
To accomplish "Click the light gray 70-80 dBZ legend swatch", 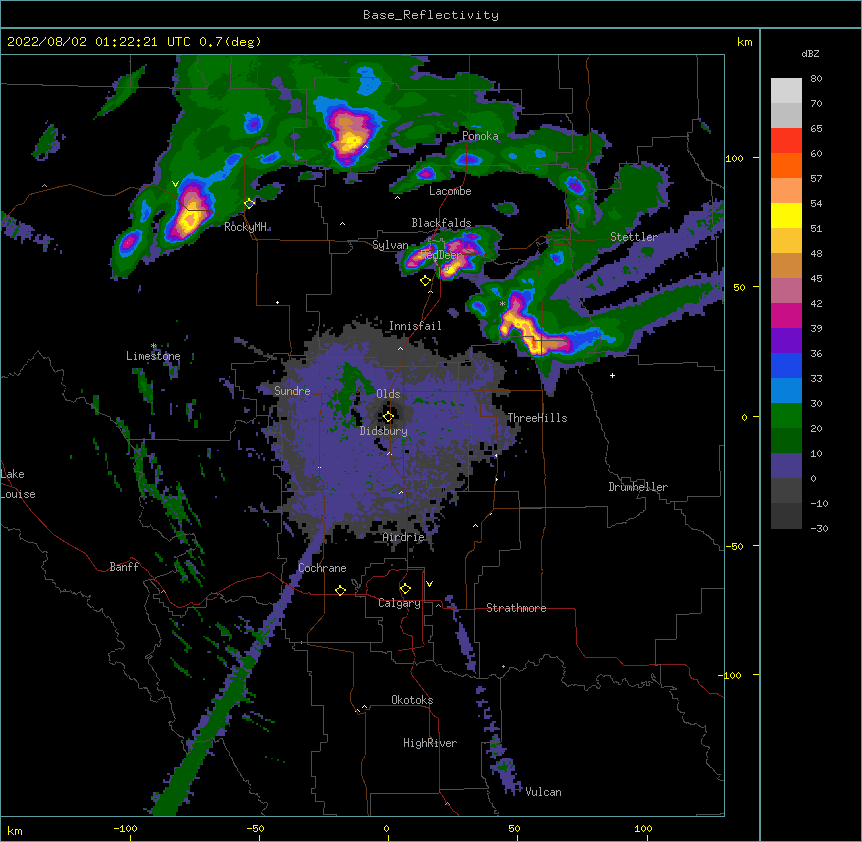I will 786,91.
